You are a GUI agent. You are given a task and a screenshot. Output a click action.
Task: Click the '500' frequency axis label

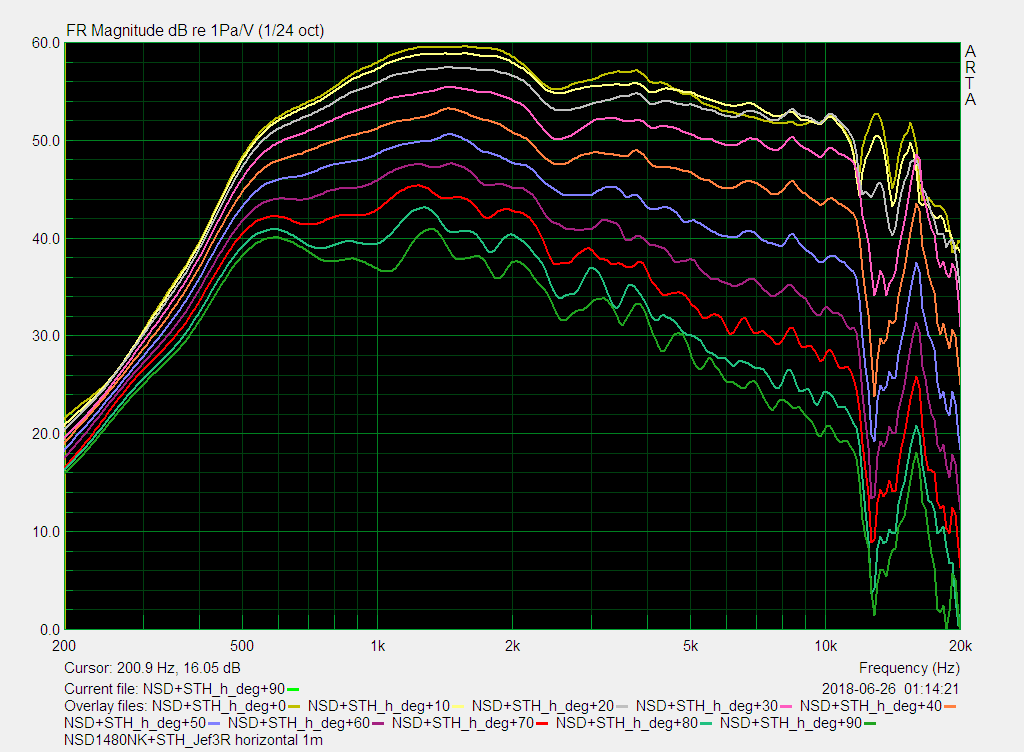tap(242, 646)
